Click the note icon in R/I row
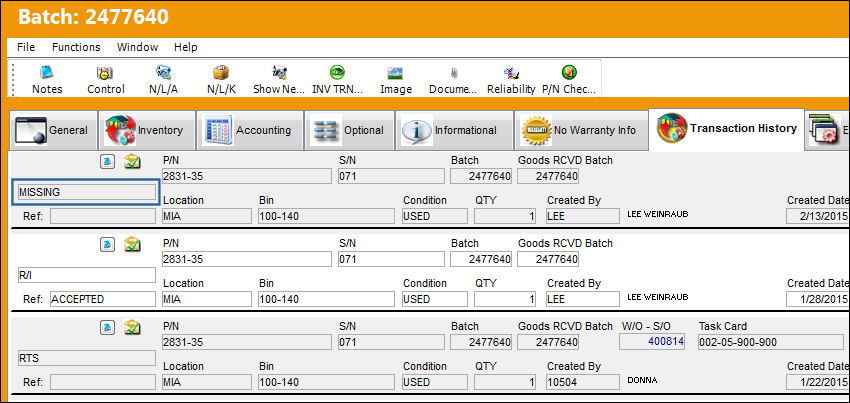The width and height of the screenshot is (850, 403). 108,245
